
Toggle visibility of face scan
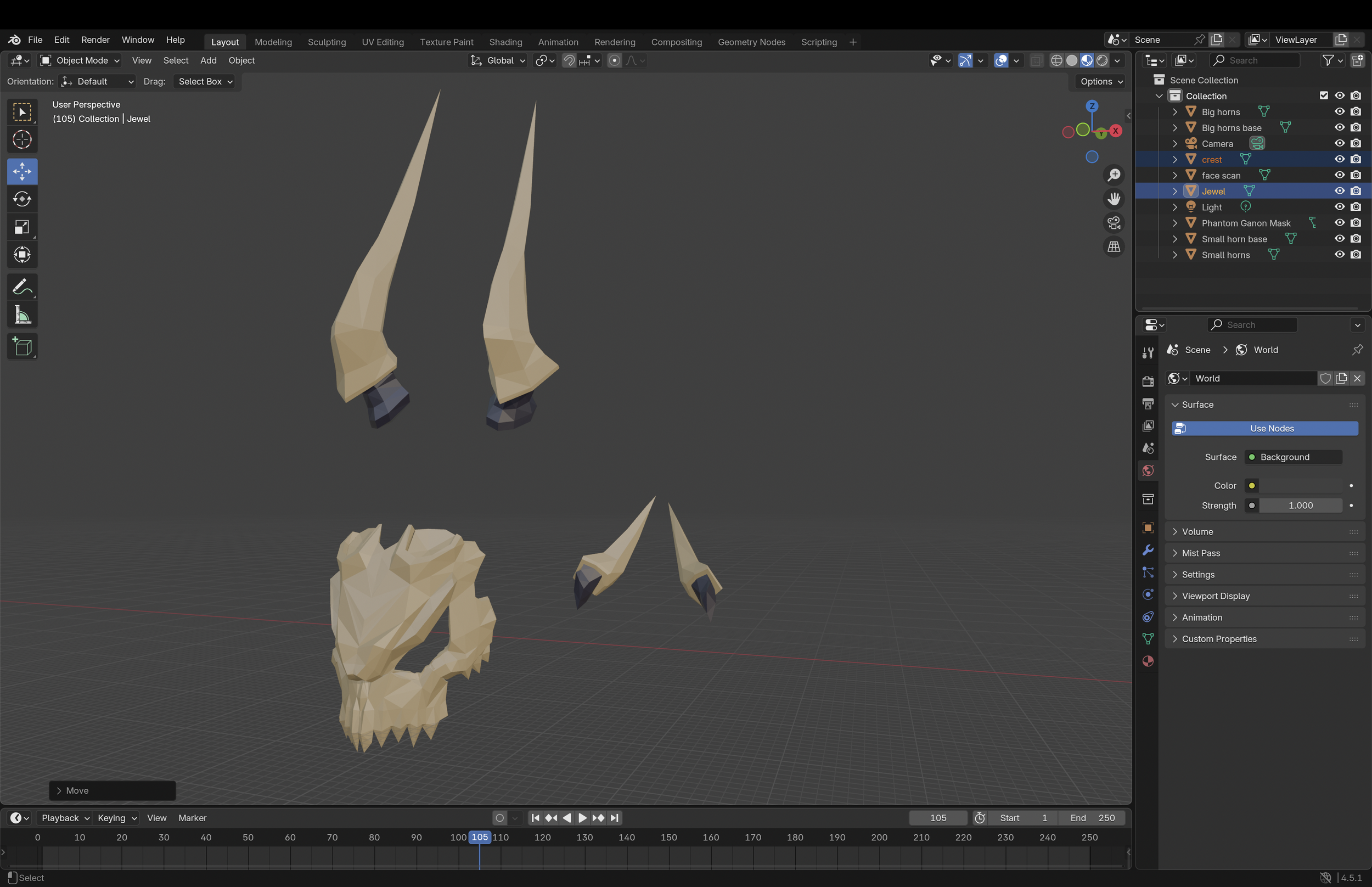pyautogui.click(x=1339, y=175)
